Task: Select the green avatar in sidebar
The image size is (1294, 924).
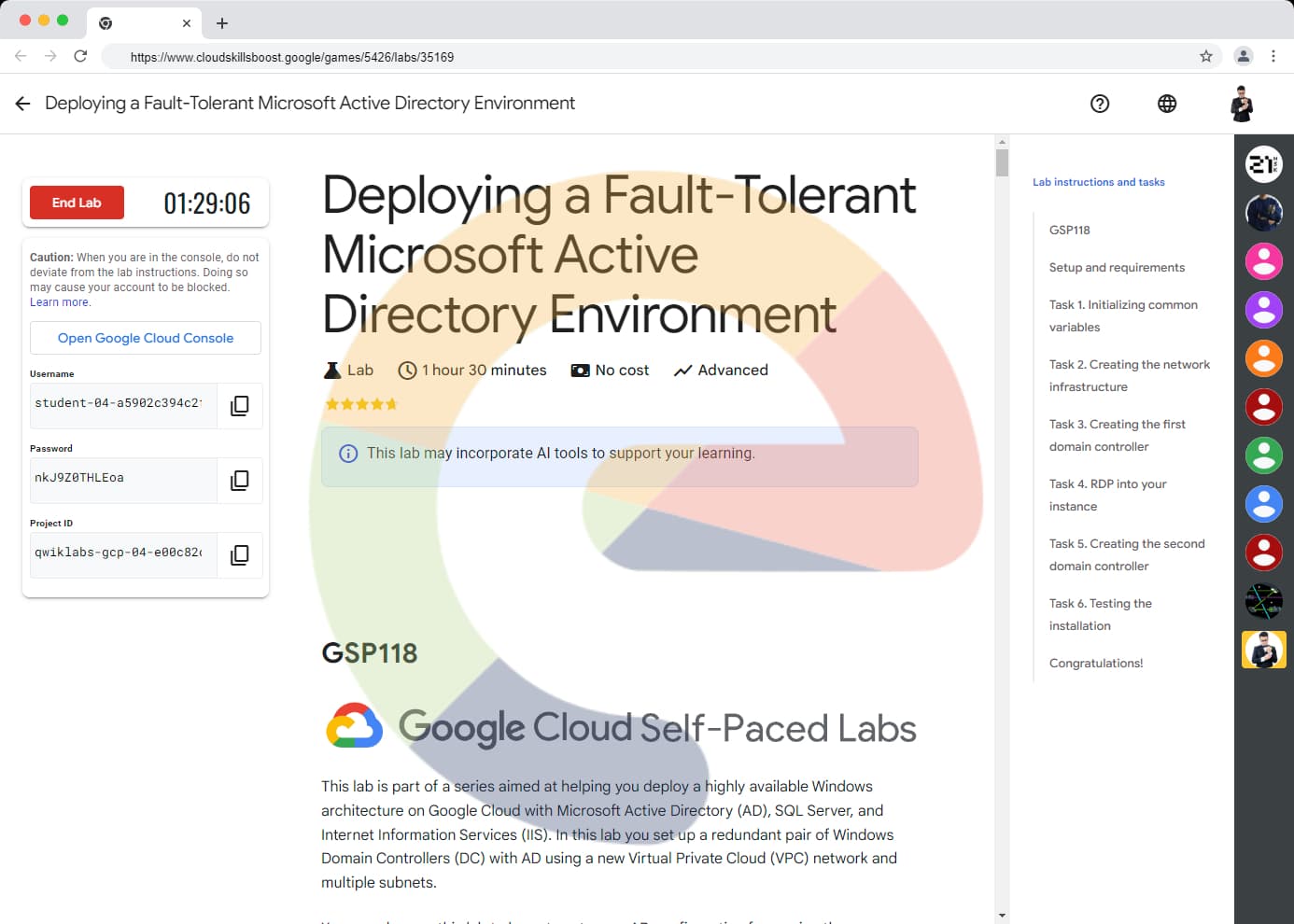Action: pos(1264,455)
